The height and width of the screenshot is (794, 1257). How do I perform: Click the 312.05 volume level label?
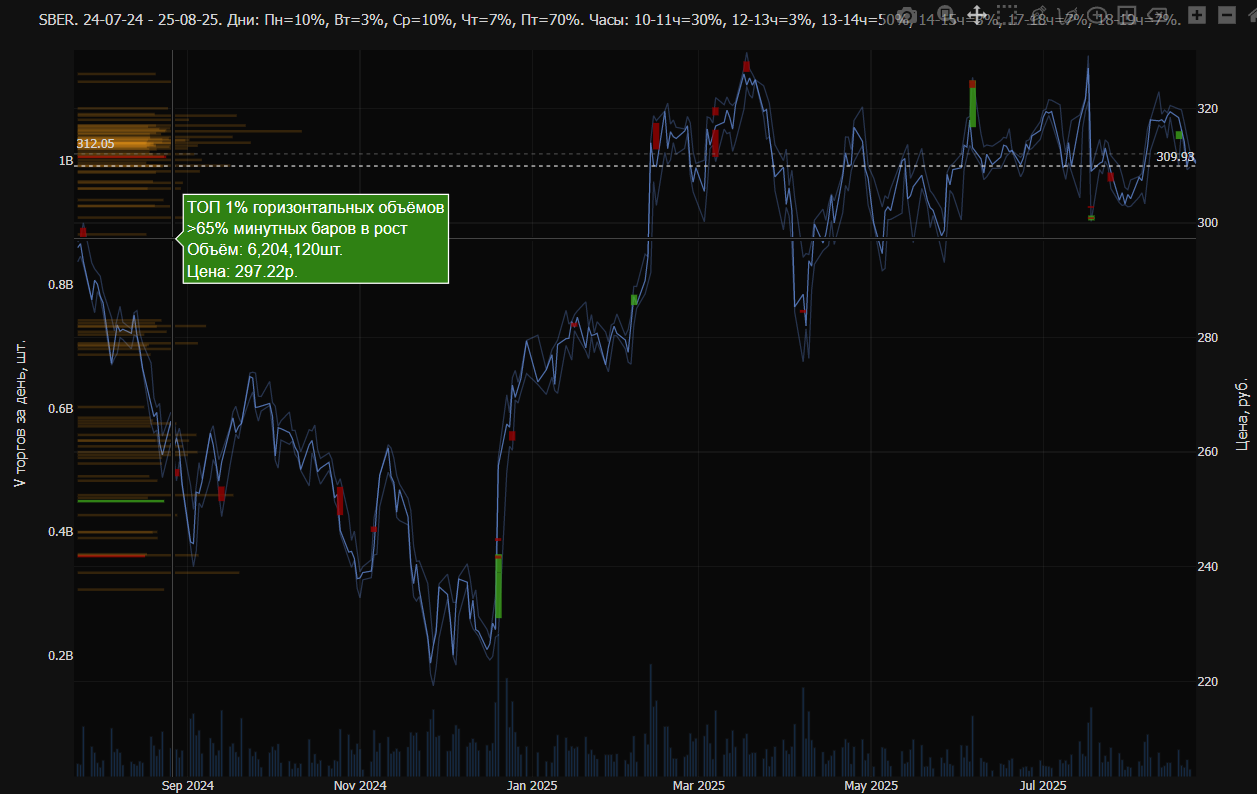pos(96,144)
